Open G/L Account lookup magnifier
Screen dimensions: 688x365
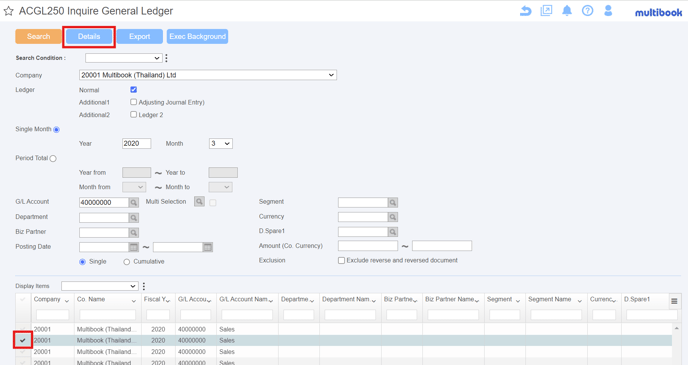pyautogui.click(x=134, y=202)
